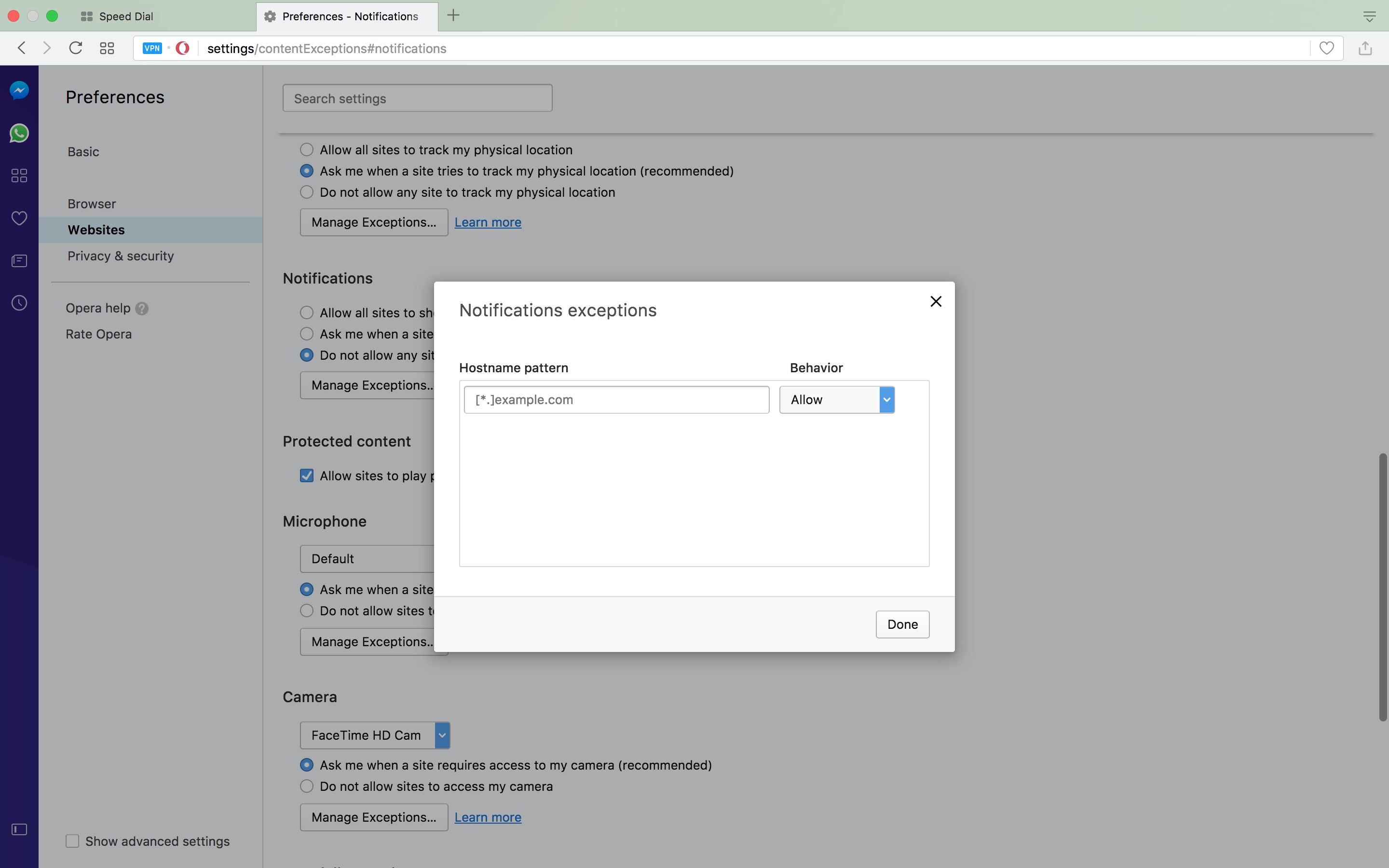1389x868 pixels.
Task: Open the Behavior Allow dropdown
Action: (836, 400)
